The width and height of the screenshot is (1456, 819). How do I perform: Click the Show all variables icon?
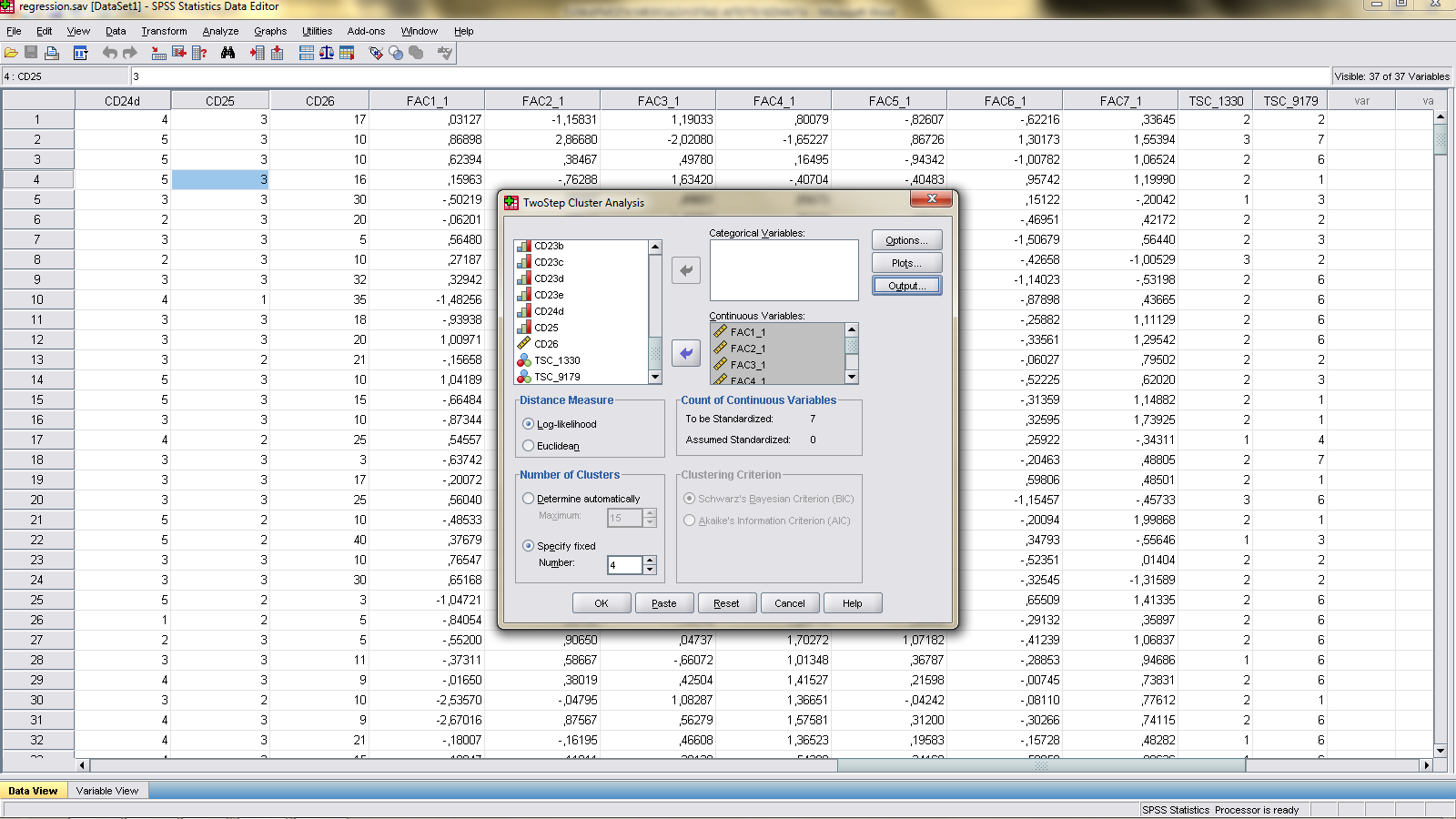click(x=416, y=53)
